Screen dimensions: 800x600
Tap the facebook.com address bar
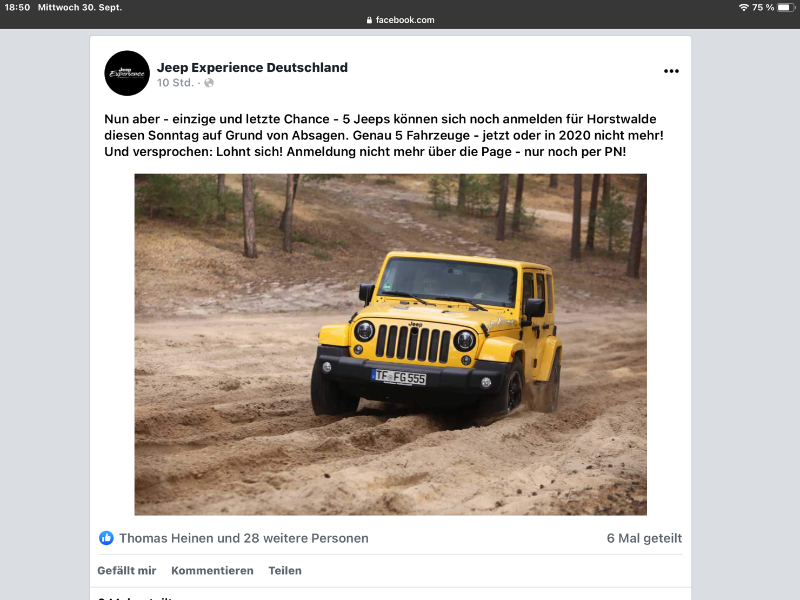pyautogui.click(x=400, y=20)
